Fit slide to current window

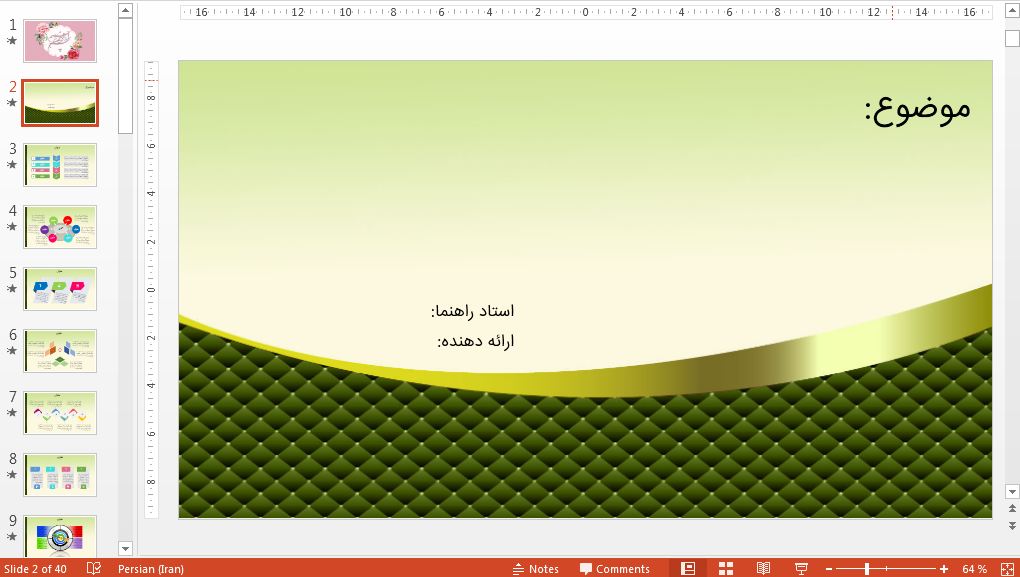pyautogui.click(x=1006, y=568)
